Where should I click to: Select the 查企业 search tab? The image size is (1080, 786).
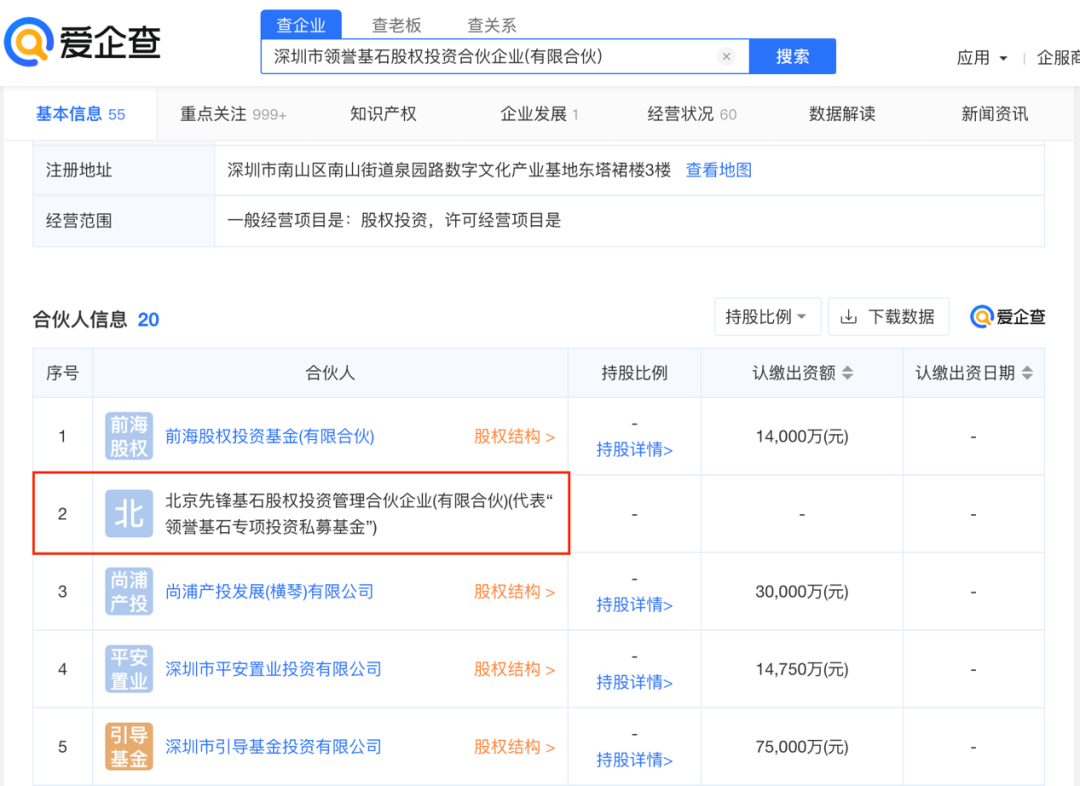click(x=301, y=25)
